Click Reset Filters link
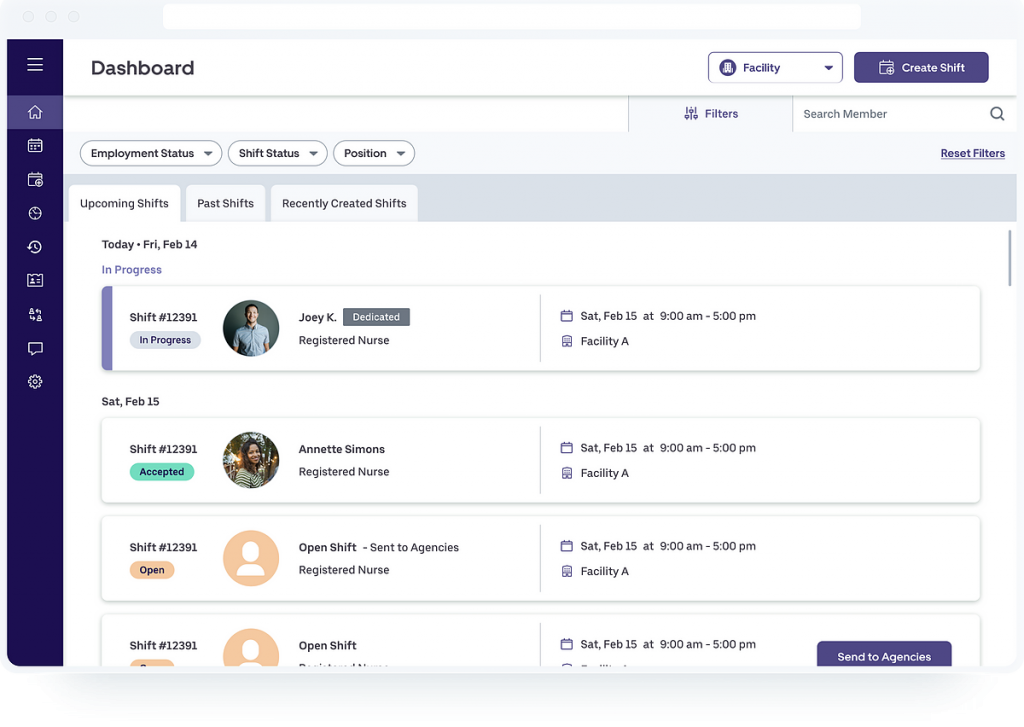 (972, 153)
